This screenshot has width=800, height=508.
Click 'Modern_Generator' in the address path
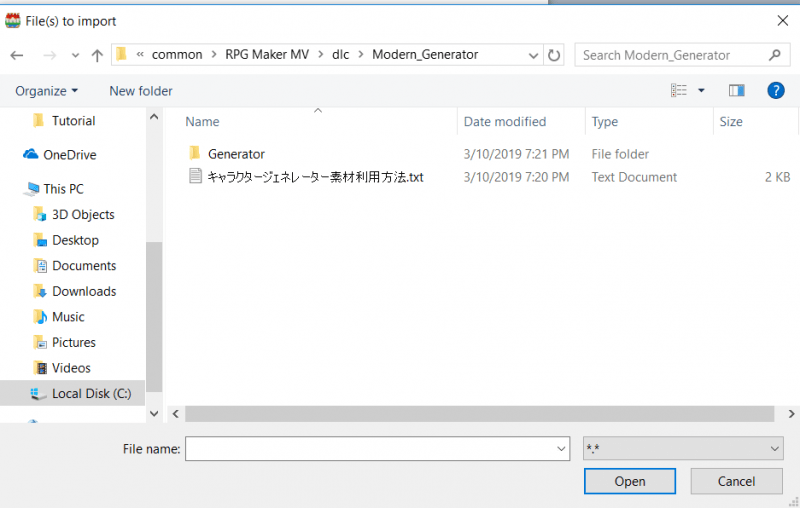coord(425,55)
